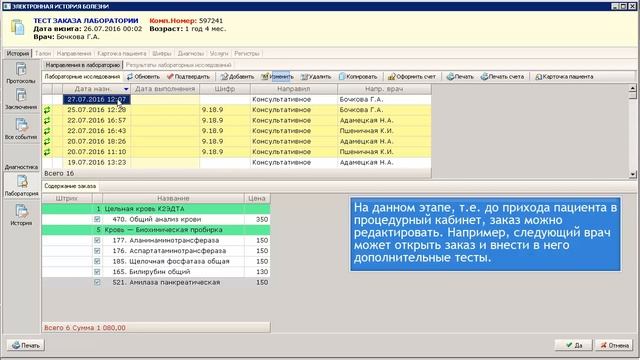
Task: Toggle checkbox for 521. Амилаза панкреатическая
Action: 97,282
